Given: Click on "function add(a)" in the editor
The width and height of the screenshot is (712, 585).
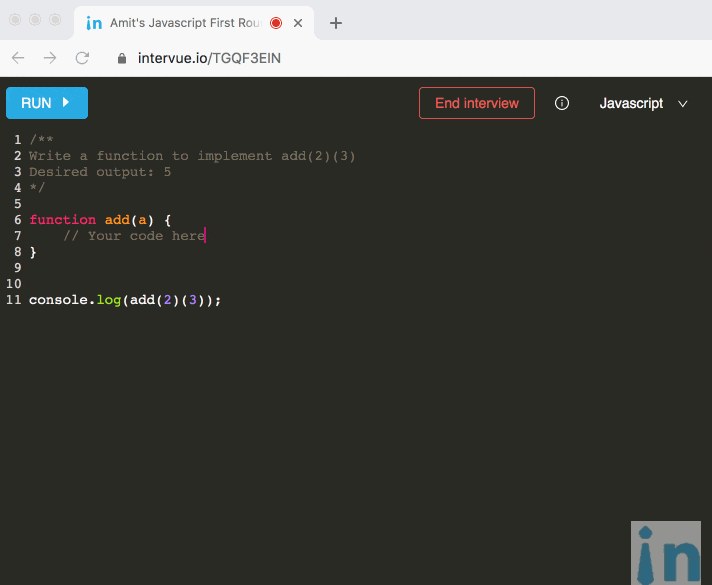Looking at the screenshot, I should tap(95, 220).
